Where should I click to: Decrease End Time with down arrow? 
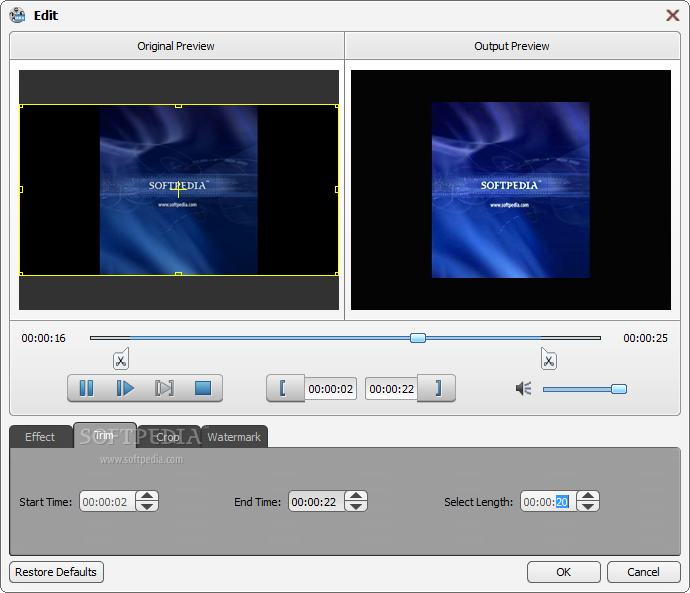(x=356, y=506)
